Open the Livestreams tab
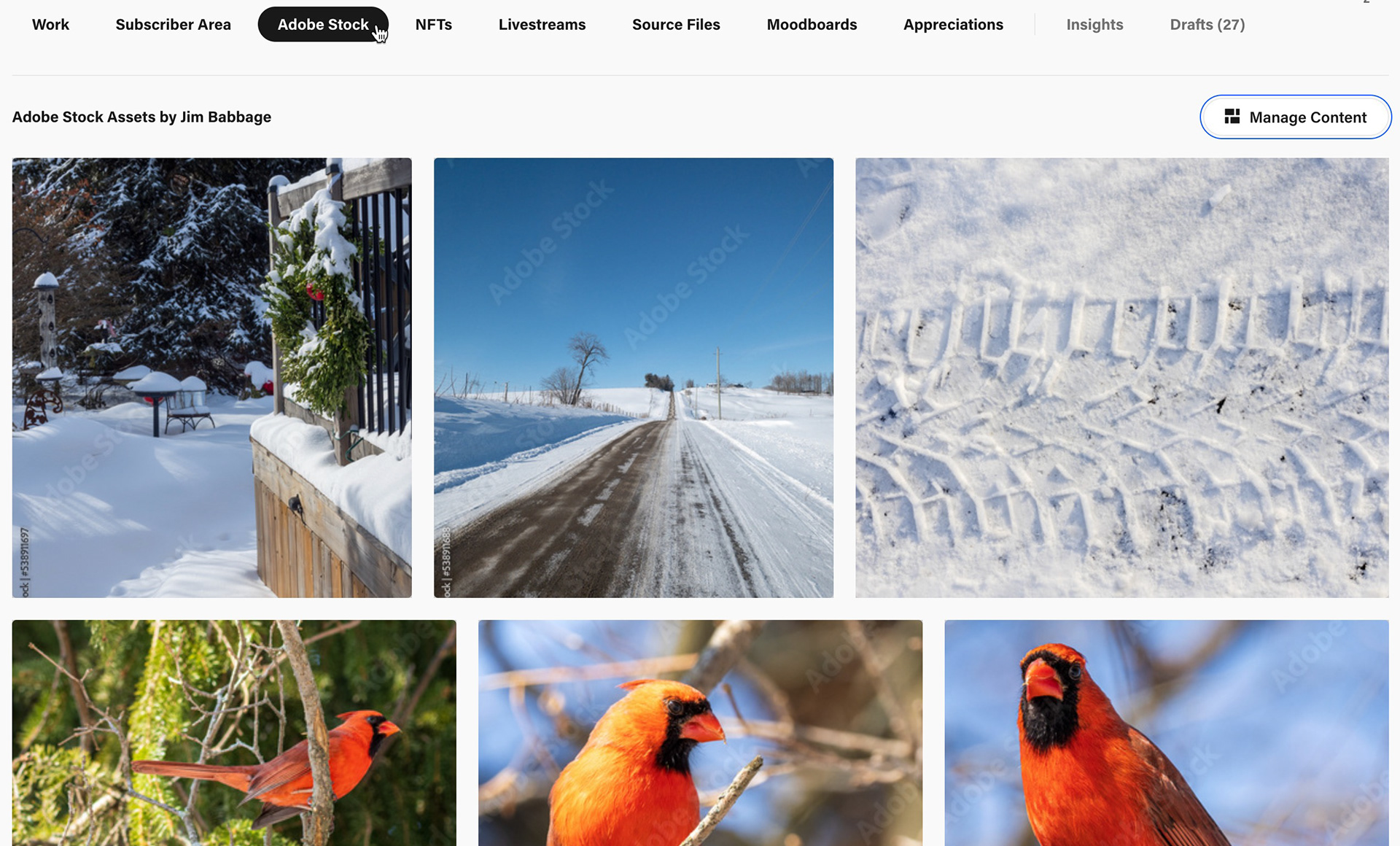Screen dimensions: 1400x846 click(x=542, y=24)
